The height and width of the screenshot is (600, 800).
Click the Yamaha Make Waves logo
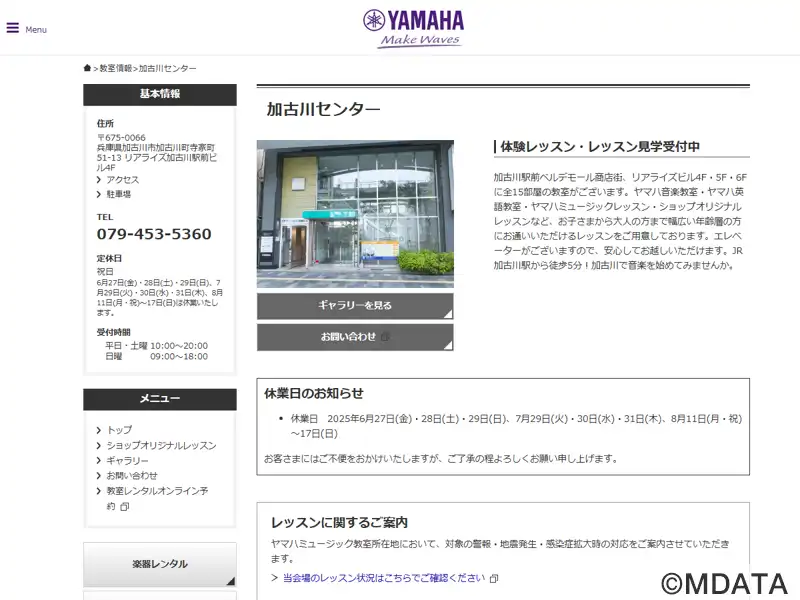(413, 29)
